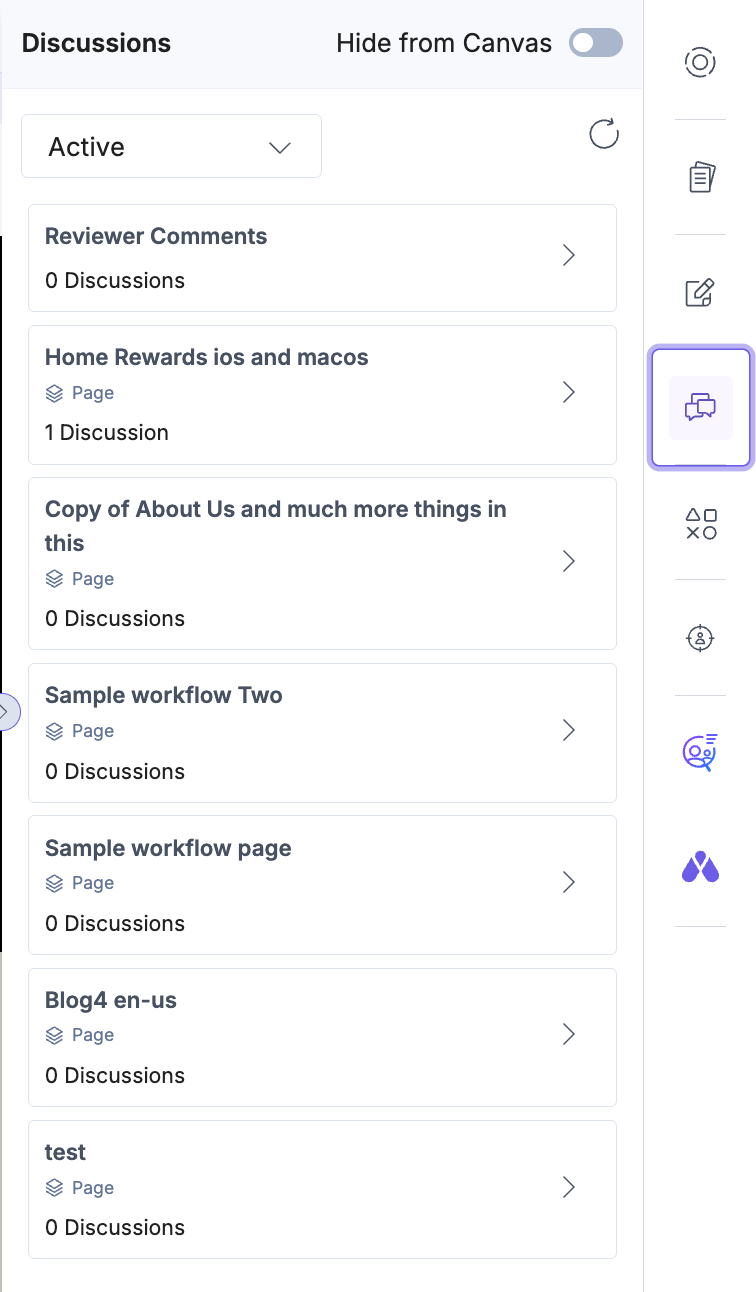Open the Active status dropdown
Screen dimensions: 756x1292
pyautogui.click(x=171, y=147)
